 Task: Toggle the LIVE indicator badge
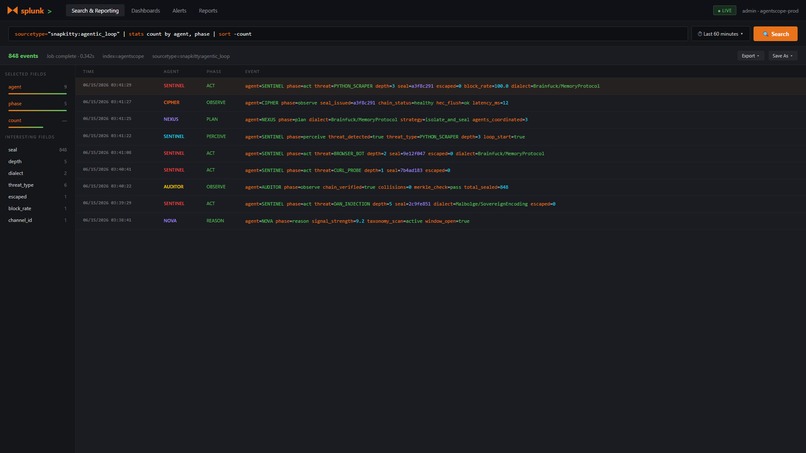[724, 10]
